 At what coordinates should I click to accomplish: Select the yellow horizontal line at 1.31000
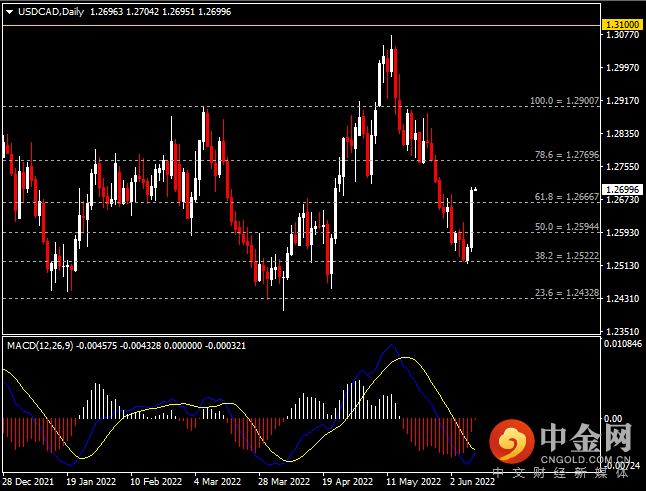(x=301, y=26)
